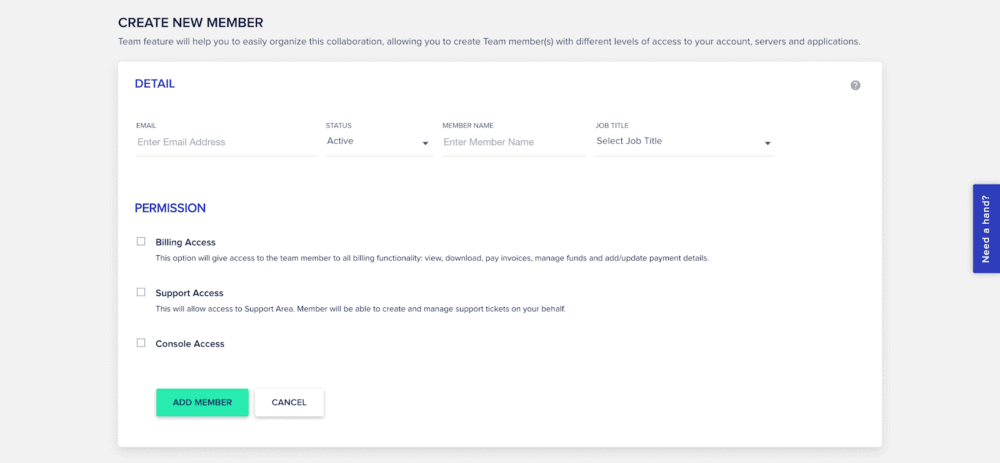Click the Console Access label text
This screenshot has width=1000, height=463.
190,344
